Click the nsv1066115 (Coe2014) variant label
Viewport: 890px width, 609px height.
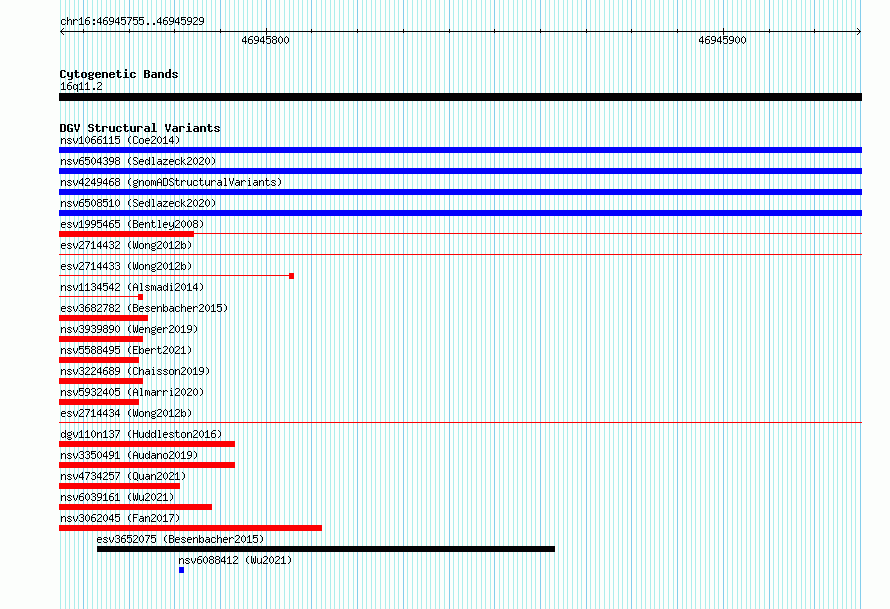(x=120, y=140)
